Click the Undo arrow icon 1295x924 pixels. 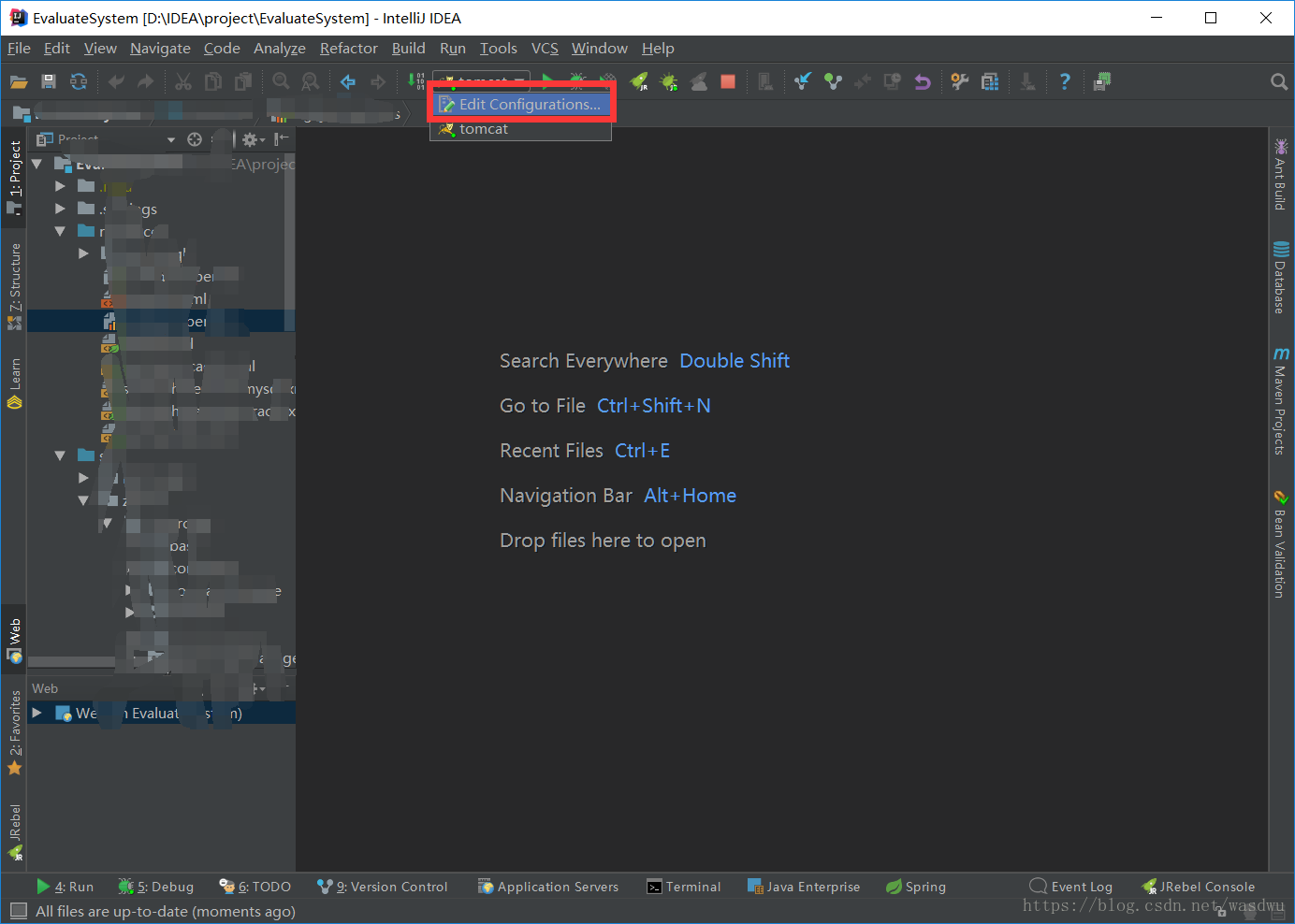tap(116, 82)
